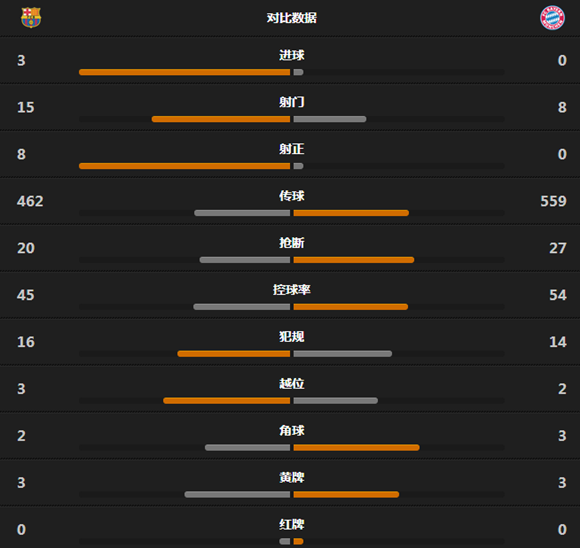Click the 进球 goals stat label
Viewport: 580px width, 548px height.
tap(291, 55)
